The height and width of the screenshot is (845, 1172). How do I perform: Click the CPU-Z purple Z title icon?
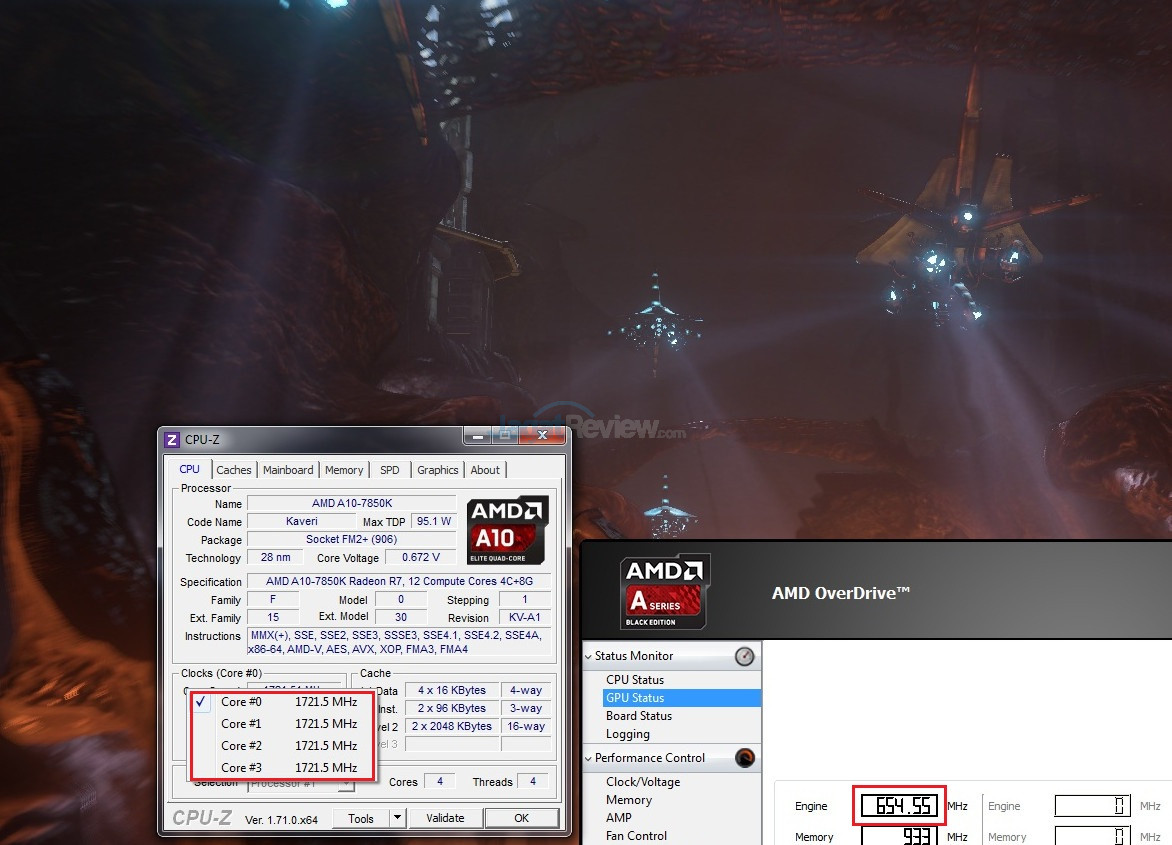point(172,440)
